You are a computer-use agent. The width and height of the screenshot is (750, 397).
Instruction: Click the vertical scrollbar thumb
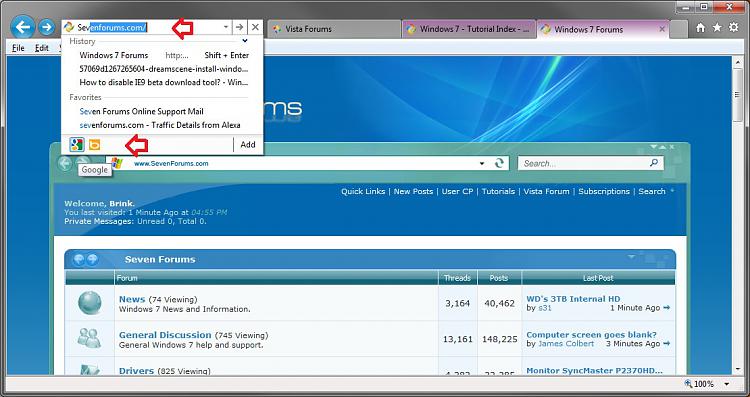(737, 94)
